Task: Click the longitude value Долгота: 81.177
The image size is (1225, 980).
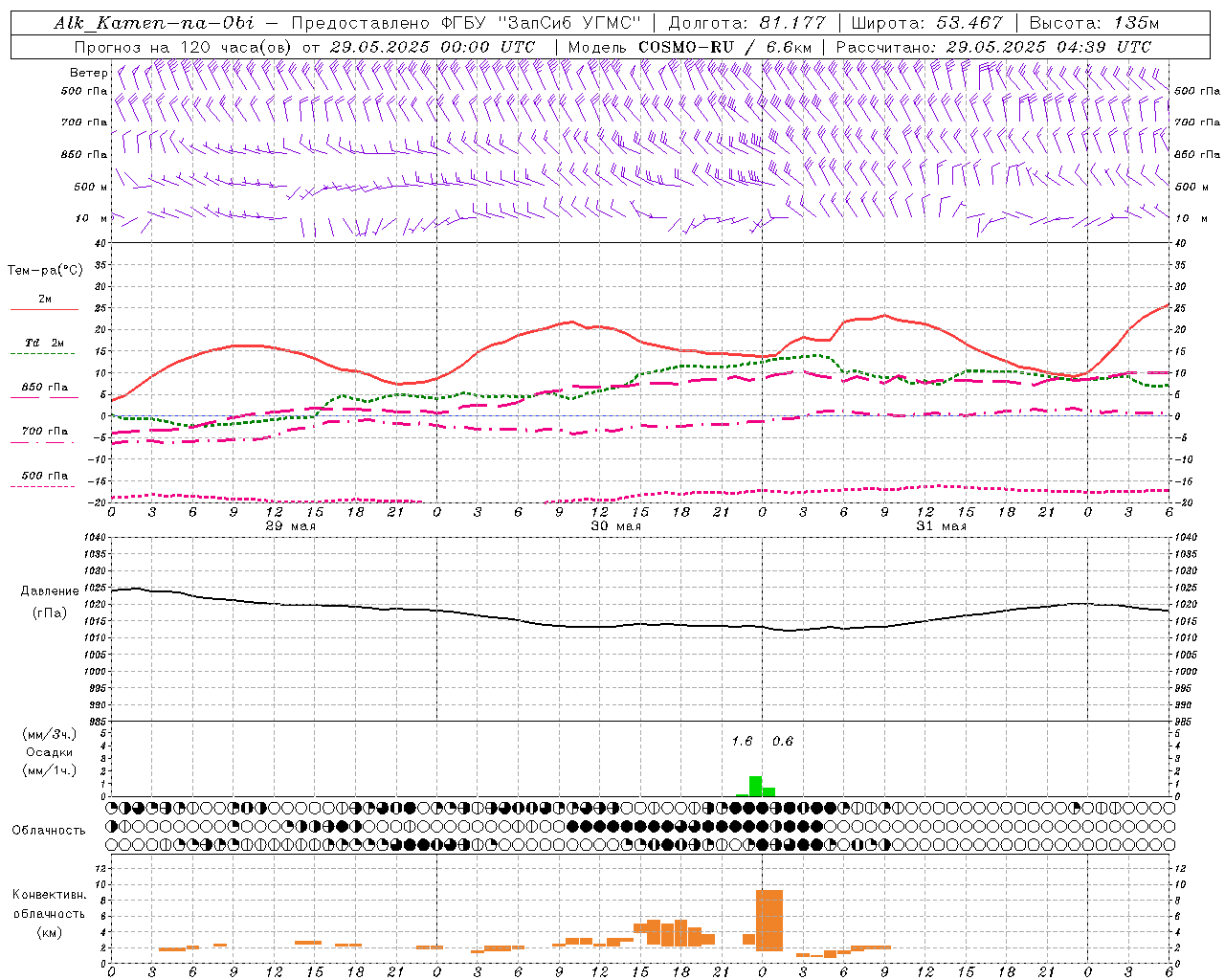Action: [x=746, y=23]
